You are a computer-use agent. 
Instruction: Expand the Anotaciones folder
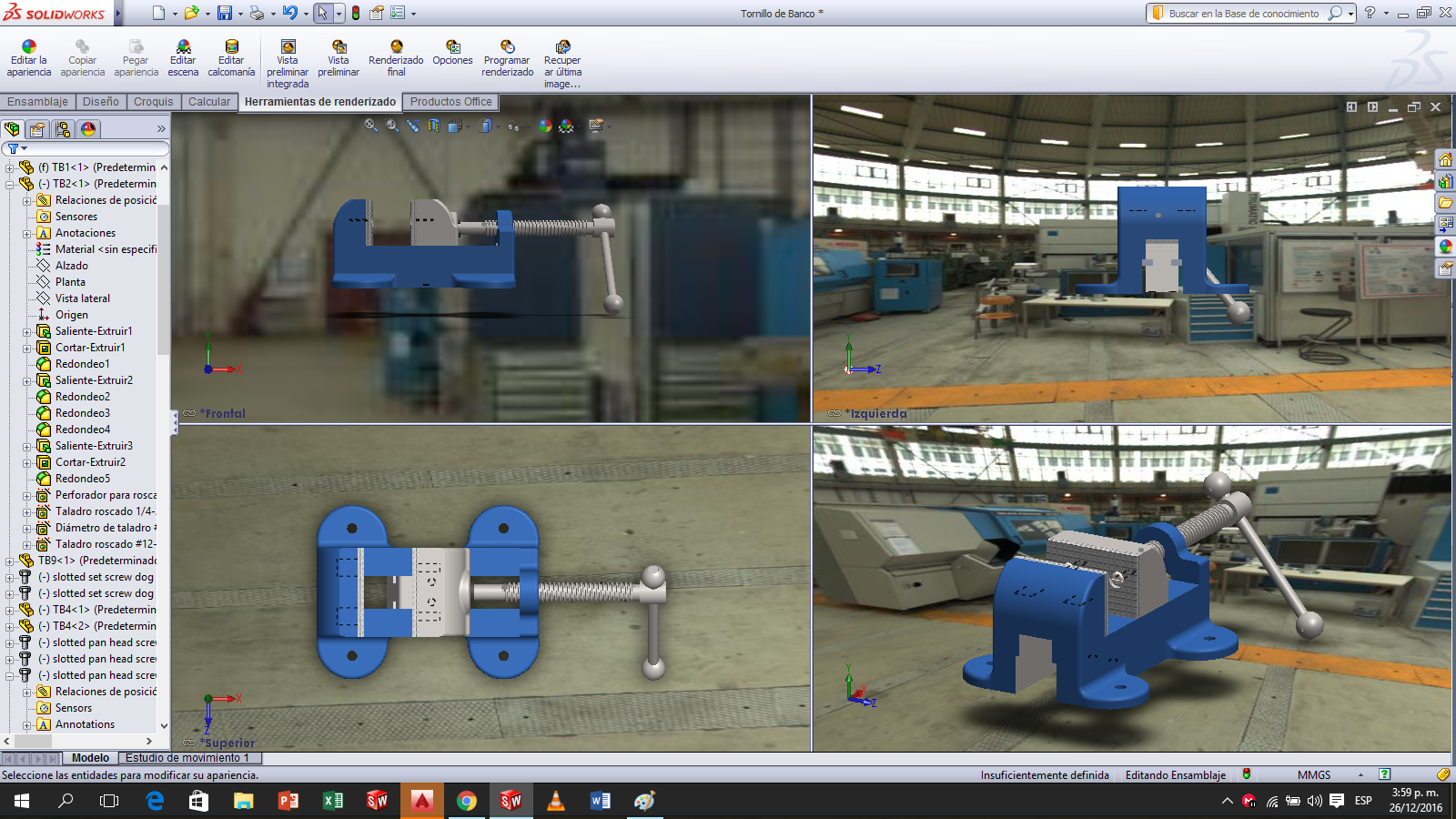click(27, 233)
